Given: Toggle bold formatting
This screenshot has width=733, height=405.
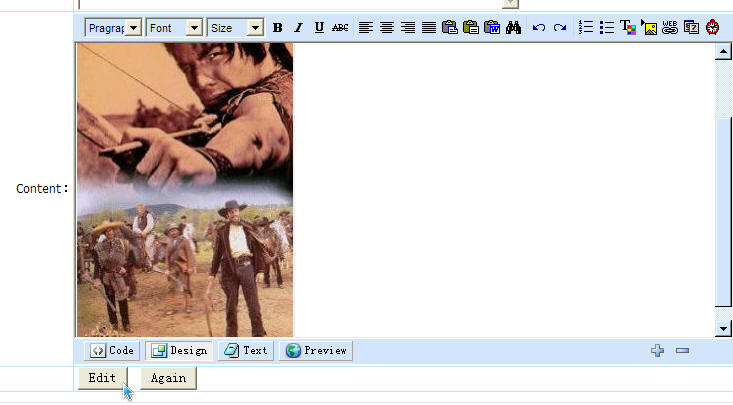Looking at the screenshot, I should click(x=277, y=28).
